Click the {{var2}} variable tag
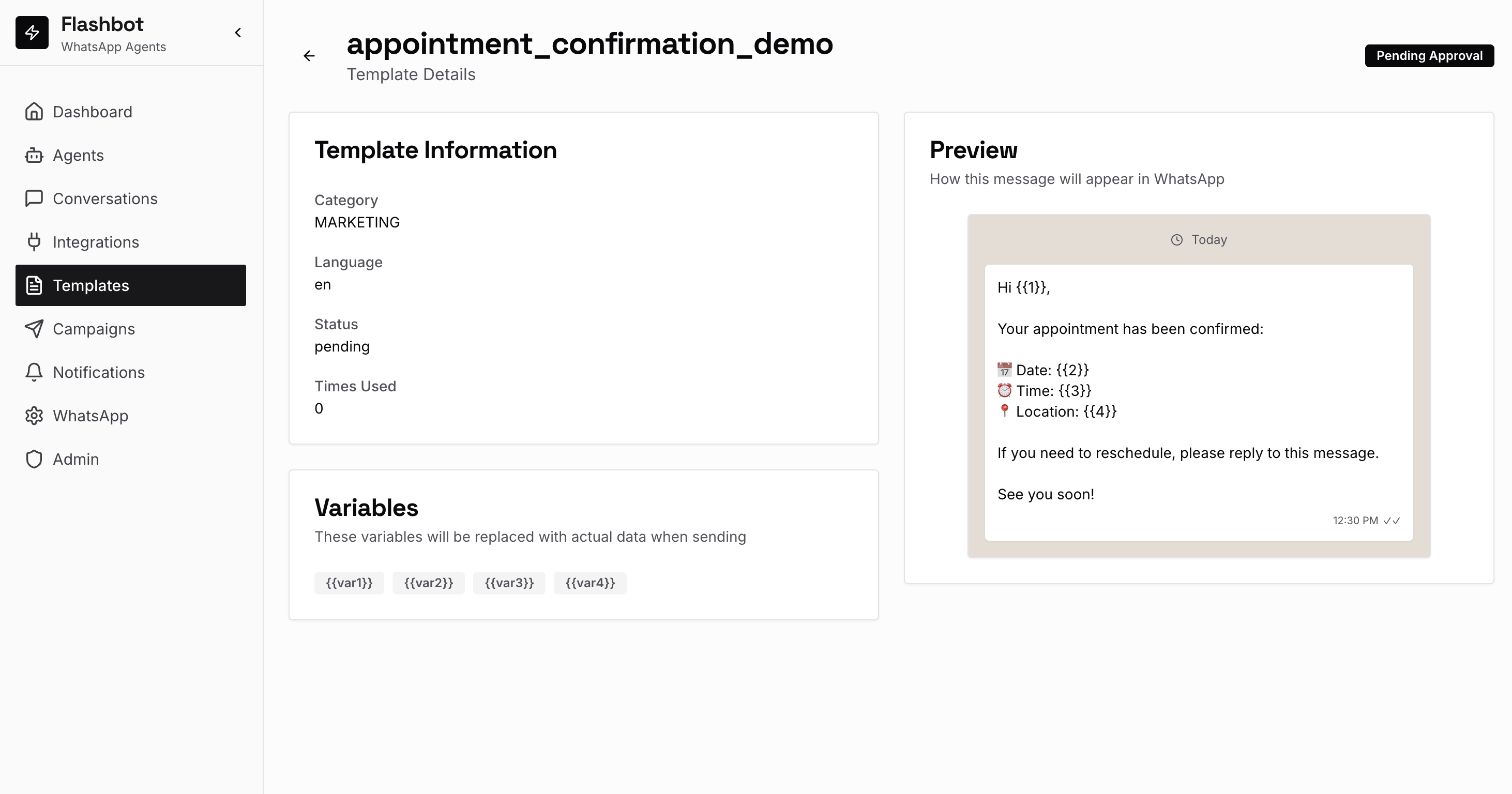This screenshot has height=794, width=1512. (x=429, y=583)
